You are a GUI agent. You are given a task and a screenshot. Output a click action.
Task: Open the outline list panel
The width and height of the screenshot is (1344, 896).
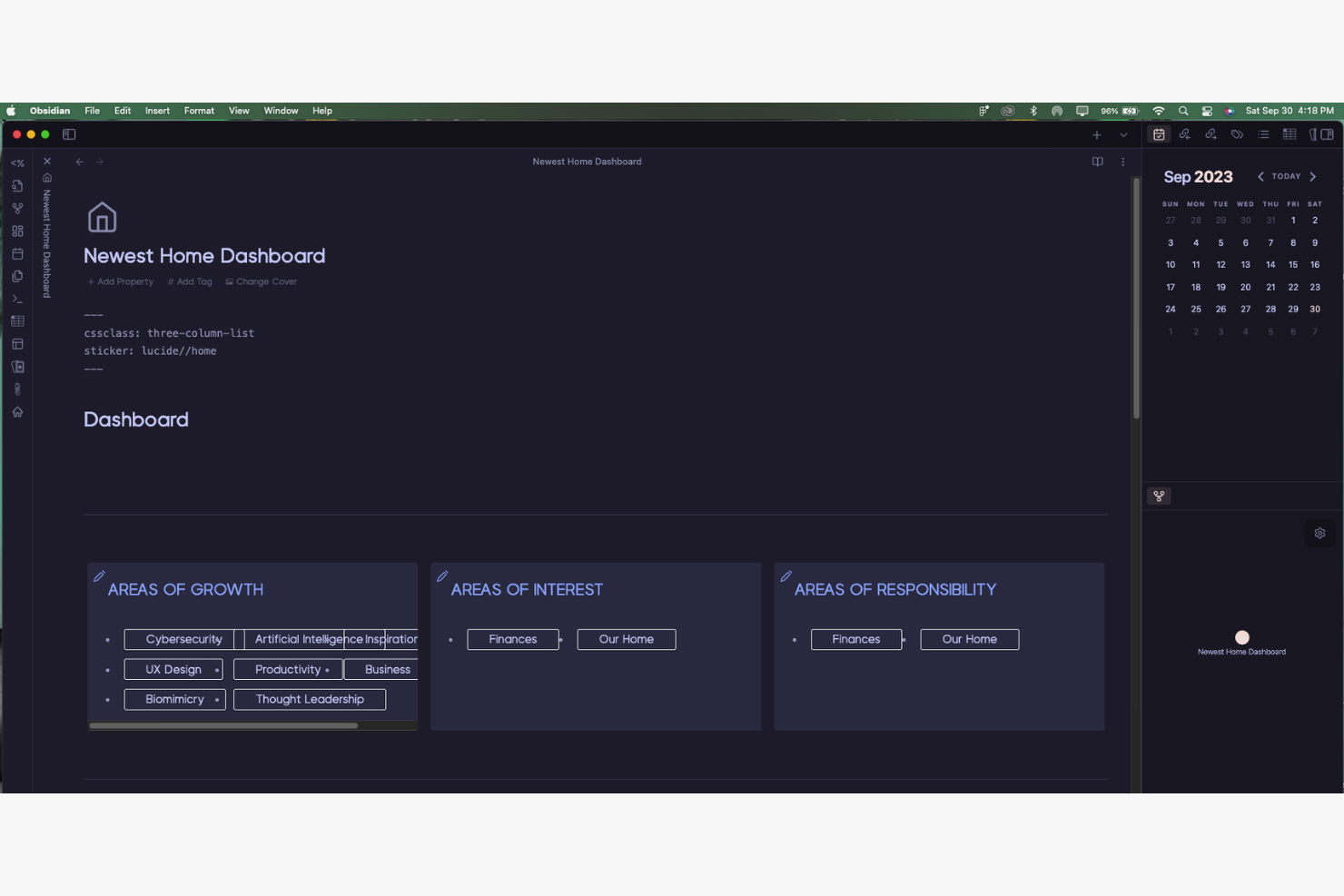pyautogui.click(x=1263, y=134)
